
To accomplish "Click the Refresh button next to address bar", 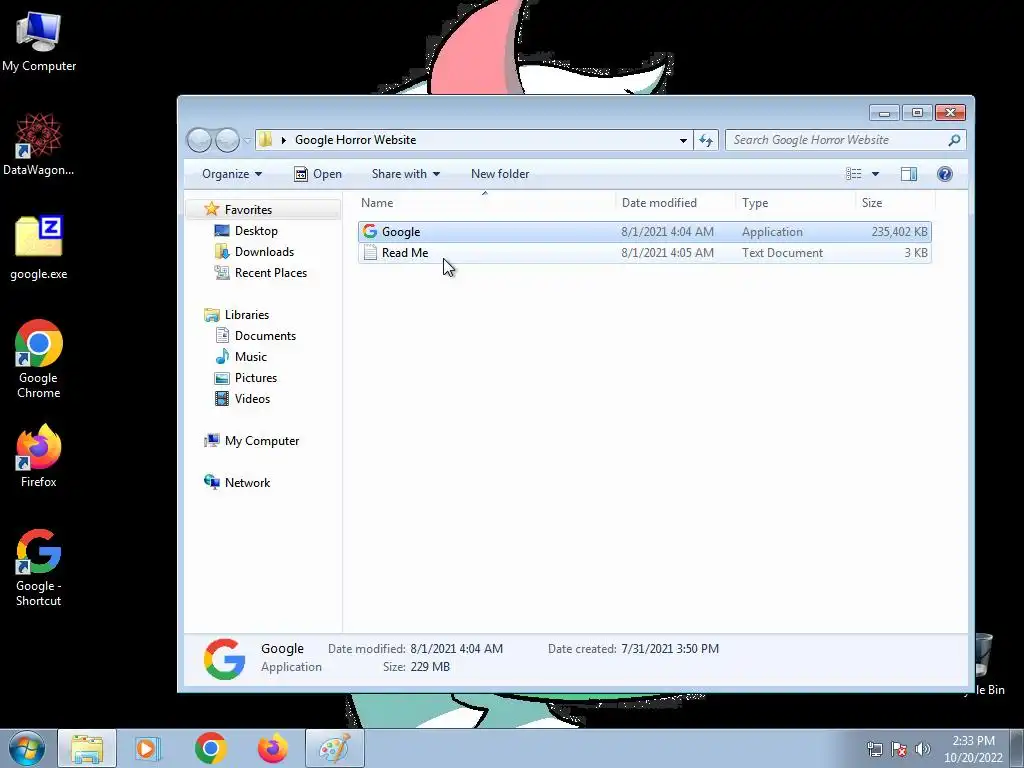I will coord(706,140).
